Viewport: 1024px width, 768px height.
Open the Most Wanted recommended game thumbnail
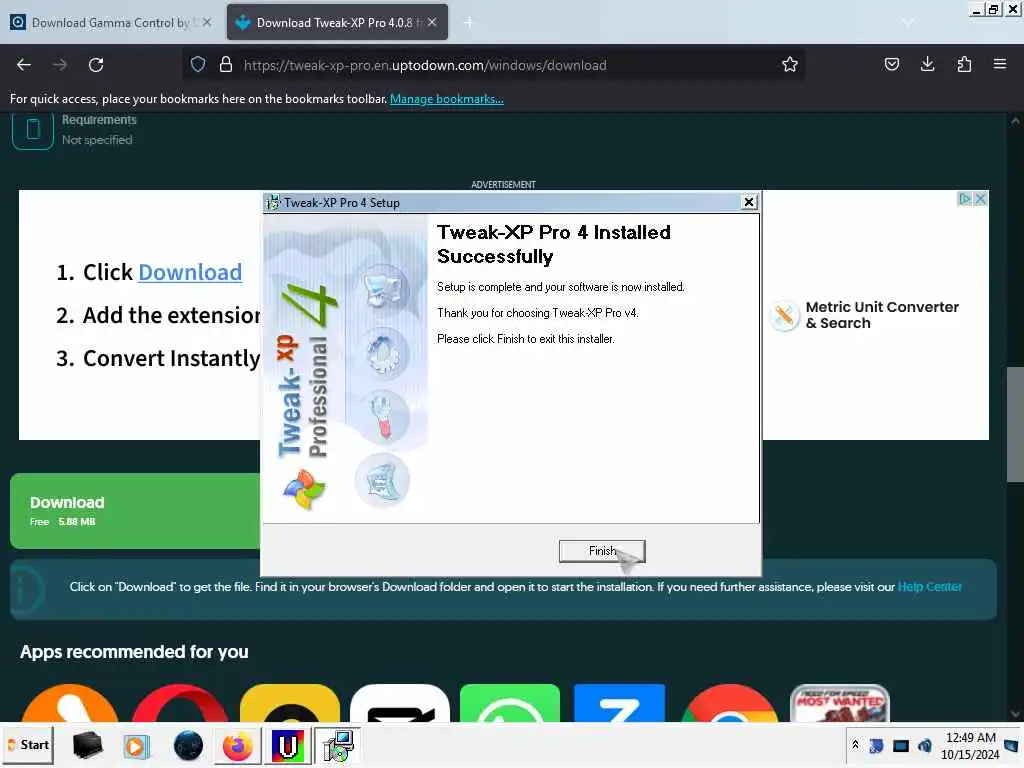840,703
